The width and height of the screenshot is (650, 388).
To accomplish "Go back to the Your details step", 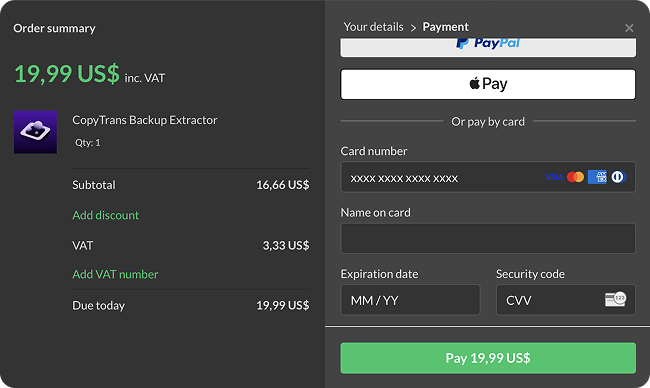I will click(x=373, y=27).
